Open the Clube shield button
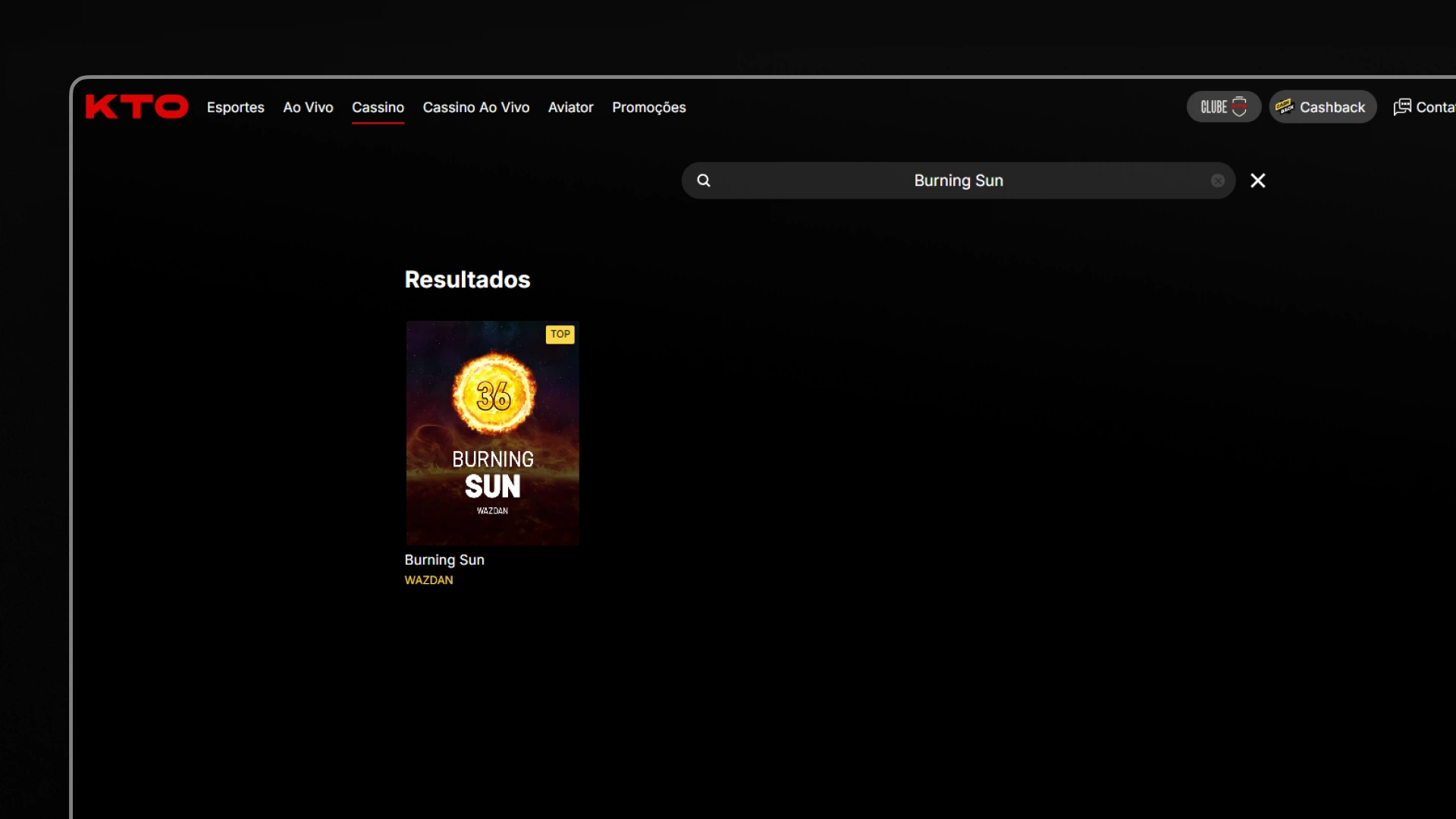This screenshot has width=1456, height=819. click(x=1223, y=107)
